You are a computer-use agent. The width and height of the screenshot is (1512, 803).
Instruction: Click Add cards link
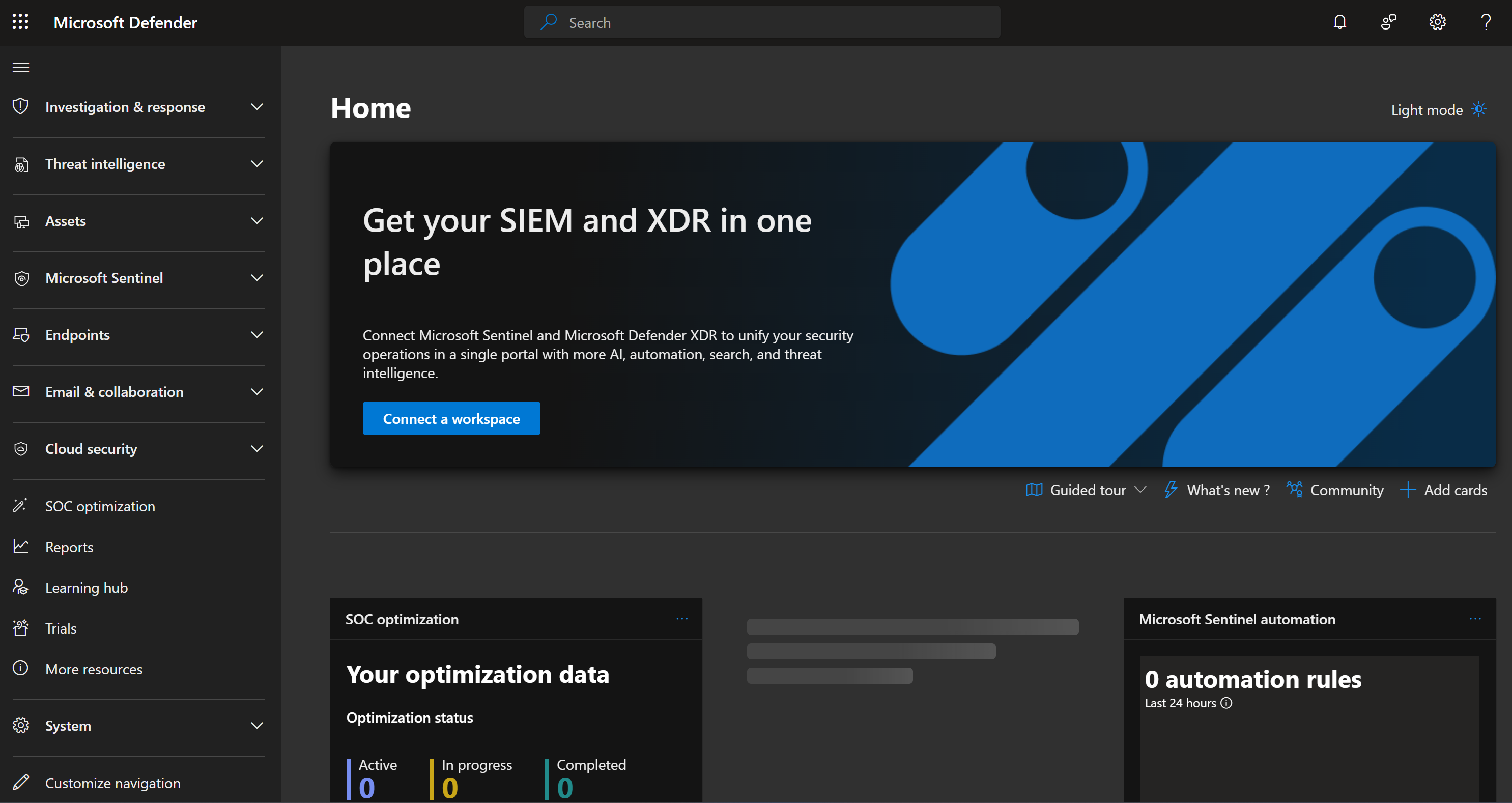click(1444, 490)
